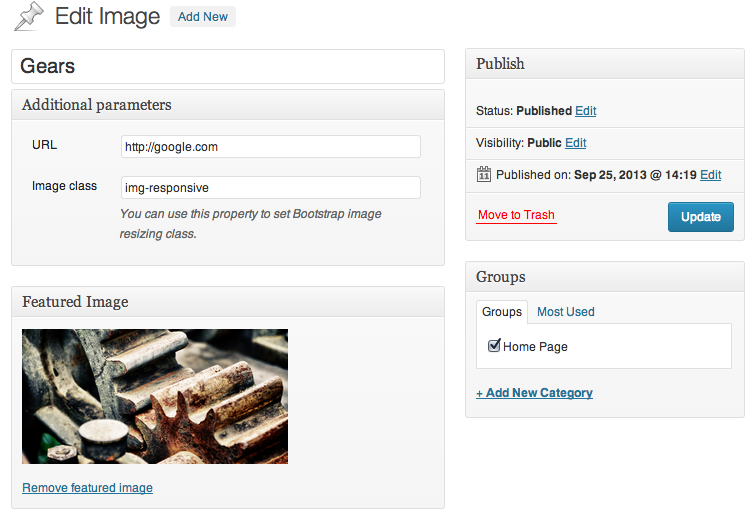Collapse the Featured Image panel header
750x527 pixels.
[228, 302]
